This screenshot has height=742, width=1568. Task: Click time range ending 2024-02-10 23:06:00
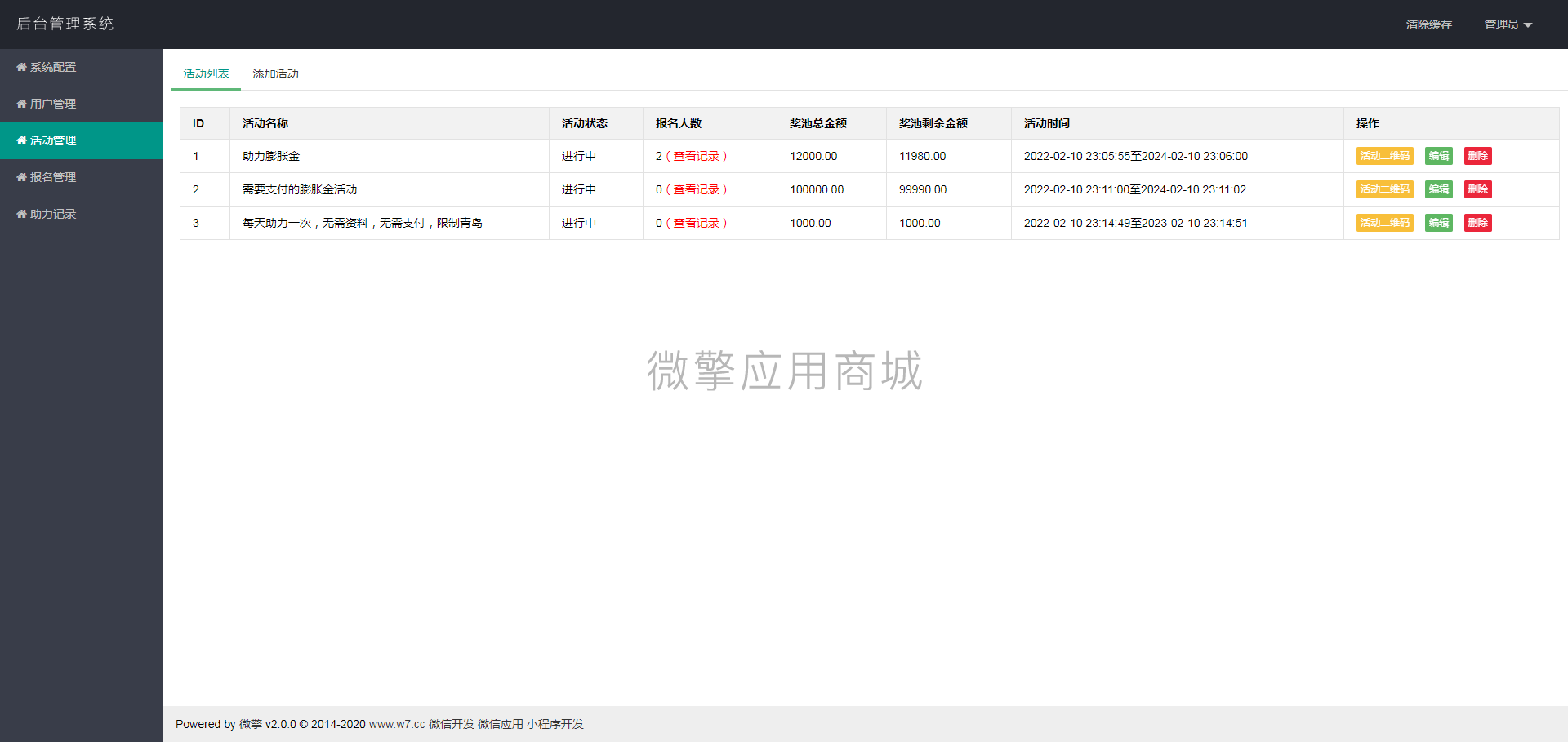(x=1136, y=156)
